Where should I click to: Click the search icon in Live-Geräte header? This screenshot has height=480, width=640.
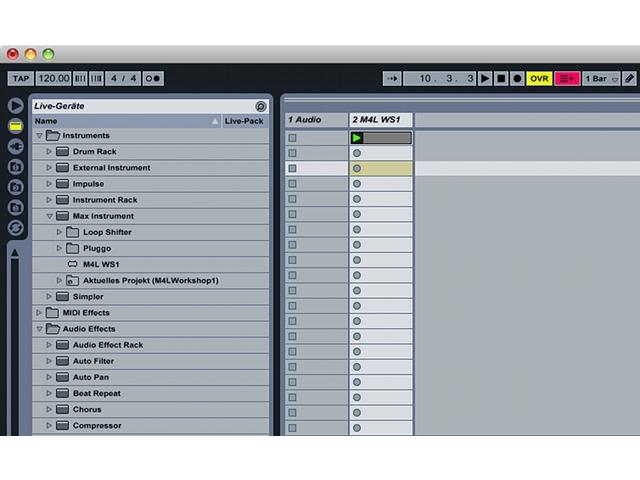point(261,107)
